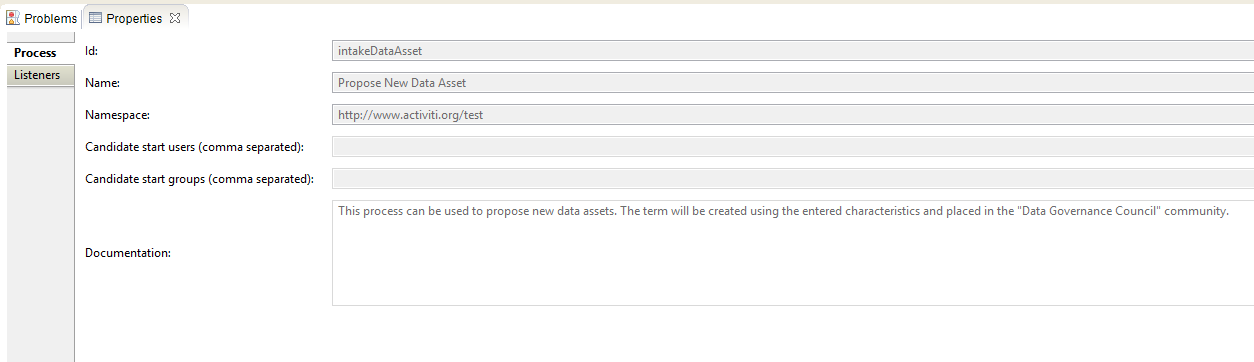Screen dimensions: 1254x362
Task: Click the Problems view warning icon
Action: point(13,18)
